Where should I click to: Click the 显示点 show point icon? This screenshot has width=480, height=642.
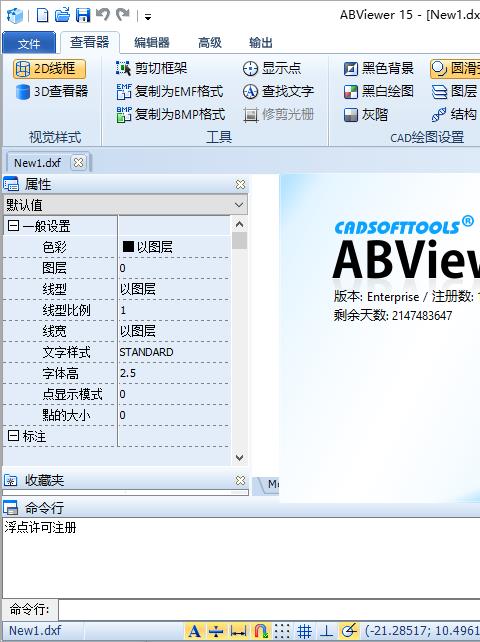(x=250, y=68)
